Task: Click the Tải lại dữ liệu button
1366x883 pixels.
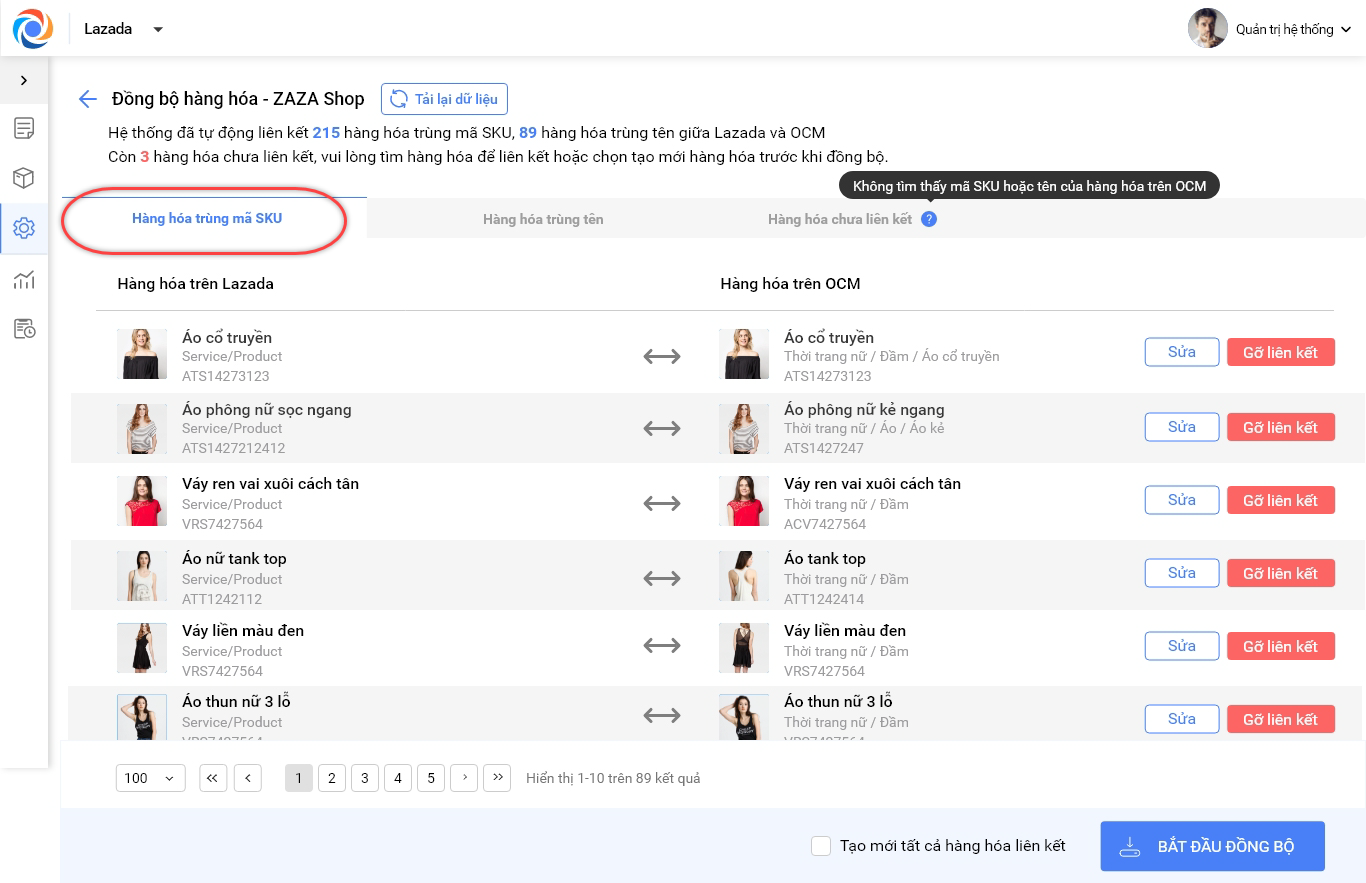Action: point(445,99)
